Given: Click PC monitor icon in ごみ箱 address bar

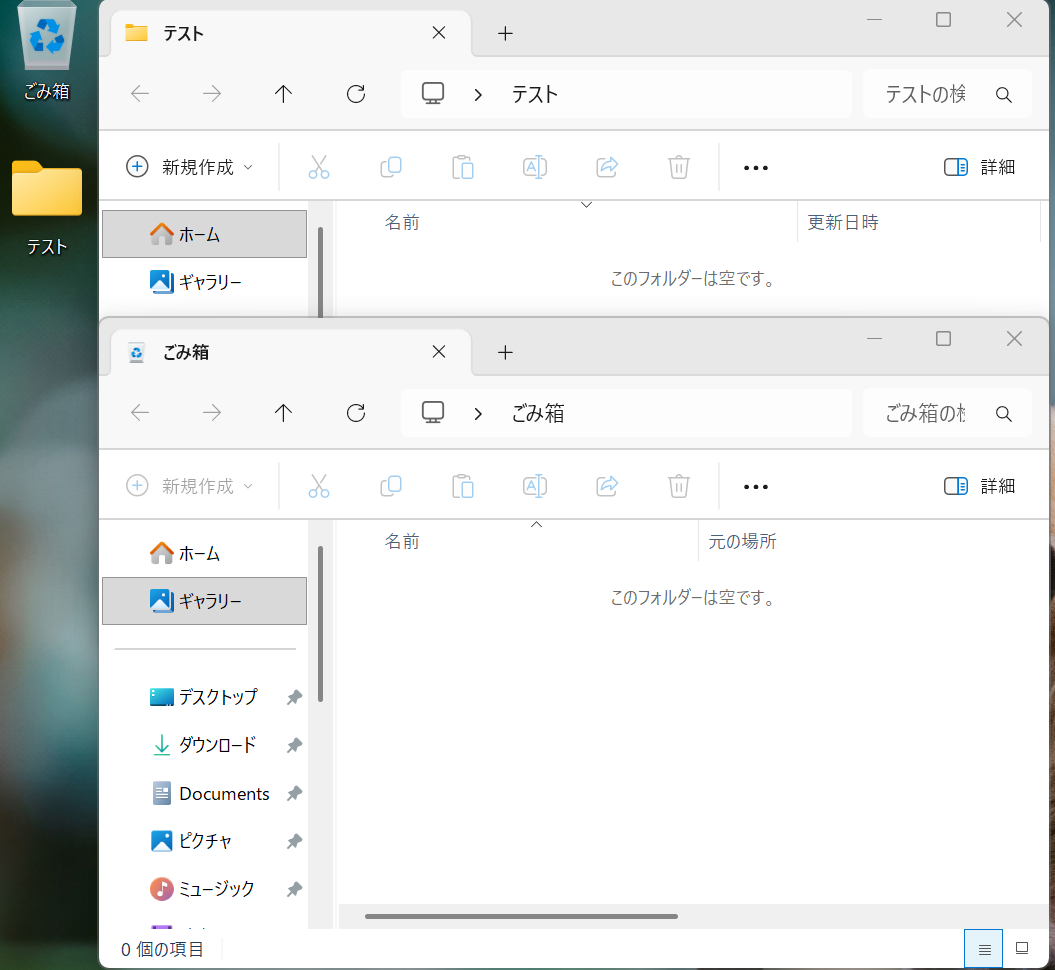Looking at the screenshot, I should [x=433, y=412].
